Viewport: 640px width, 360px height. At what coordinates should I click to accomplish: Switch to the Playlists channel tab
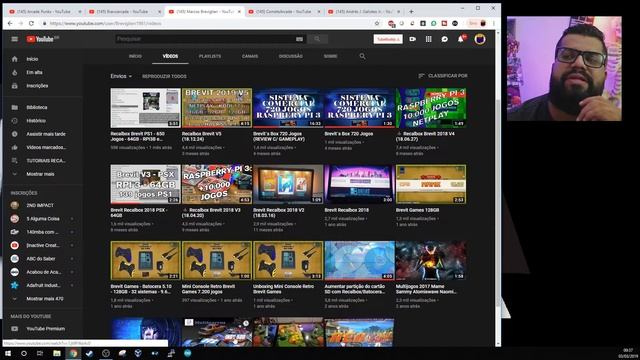coord(210,56)
